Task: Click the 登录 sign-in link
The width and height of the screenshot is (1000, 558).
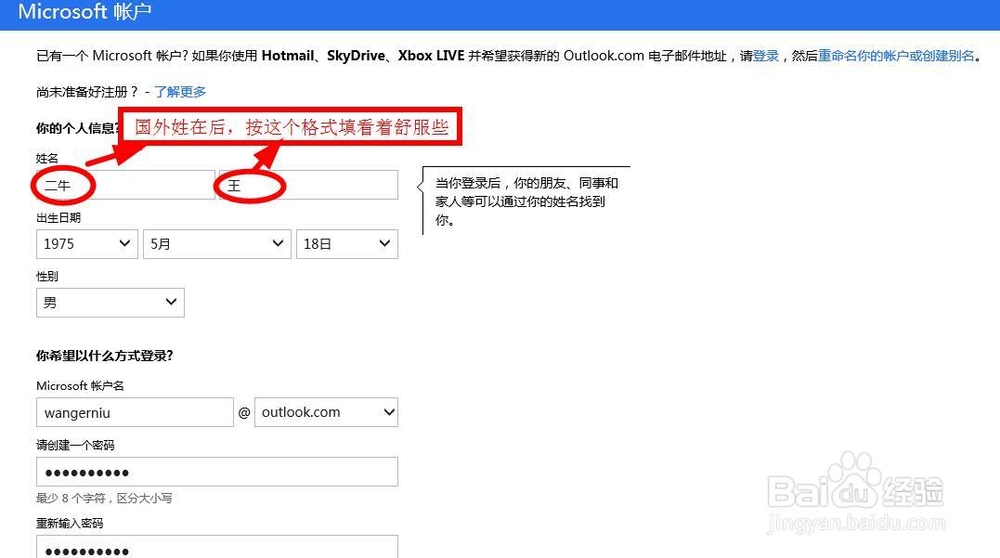Action: (766, 56)
